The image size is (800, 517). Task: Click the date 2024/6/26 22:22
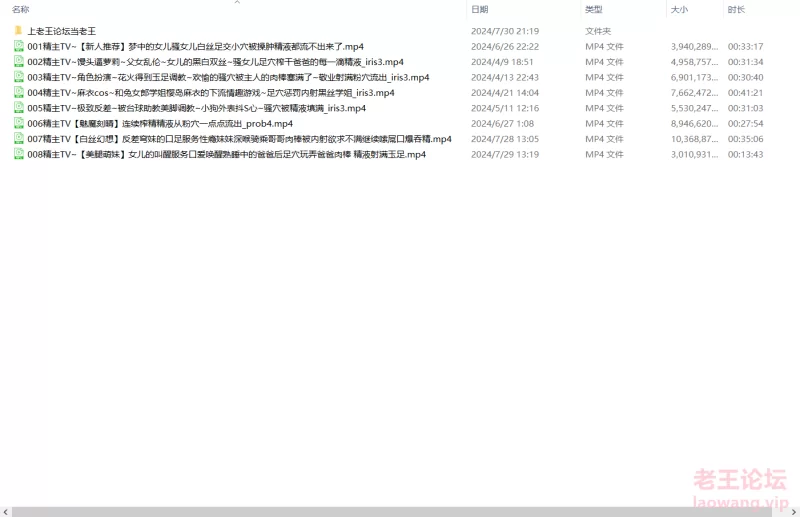[x=505, y=46]
